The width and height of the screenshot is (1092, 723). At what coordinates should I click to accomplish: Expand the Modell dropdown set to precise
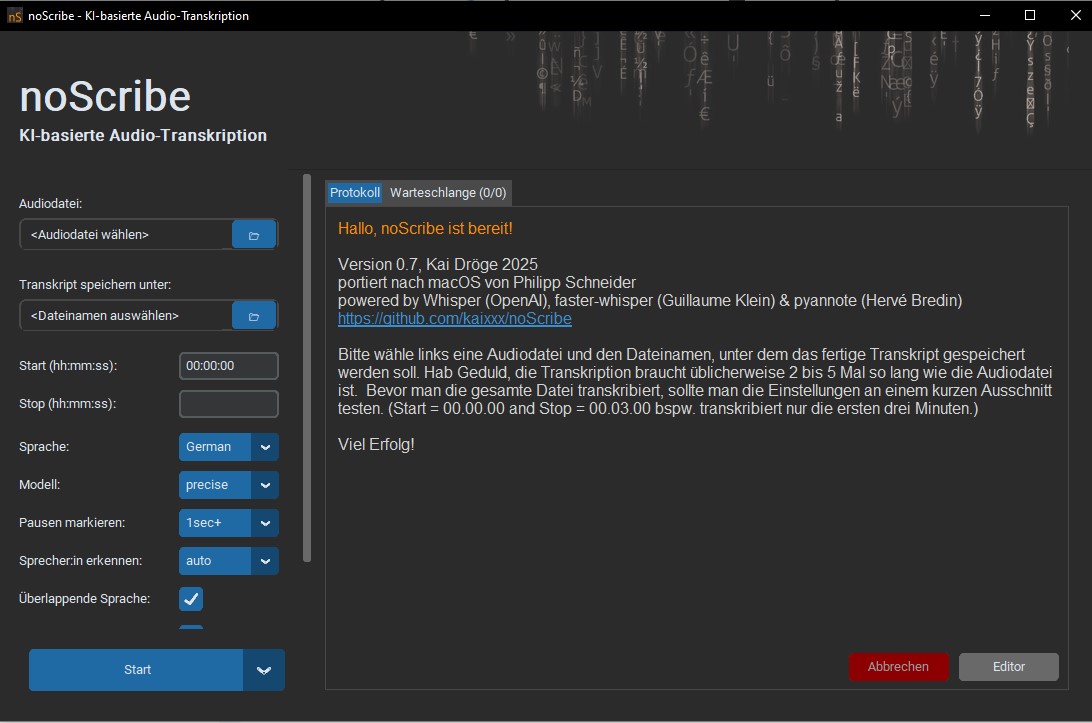(x=265, y=485)
